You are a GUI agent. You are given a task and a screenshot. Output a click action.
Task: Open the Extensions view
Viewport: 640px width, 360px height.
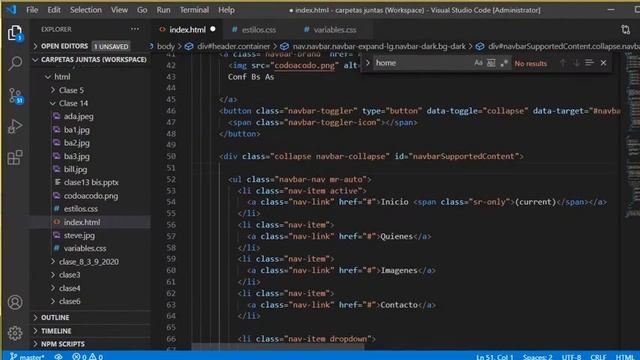tap(15, 157)
